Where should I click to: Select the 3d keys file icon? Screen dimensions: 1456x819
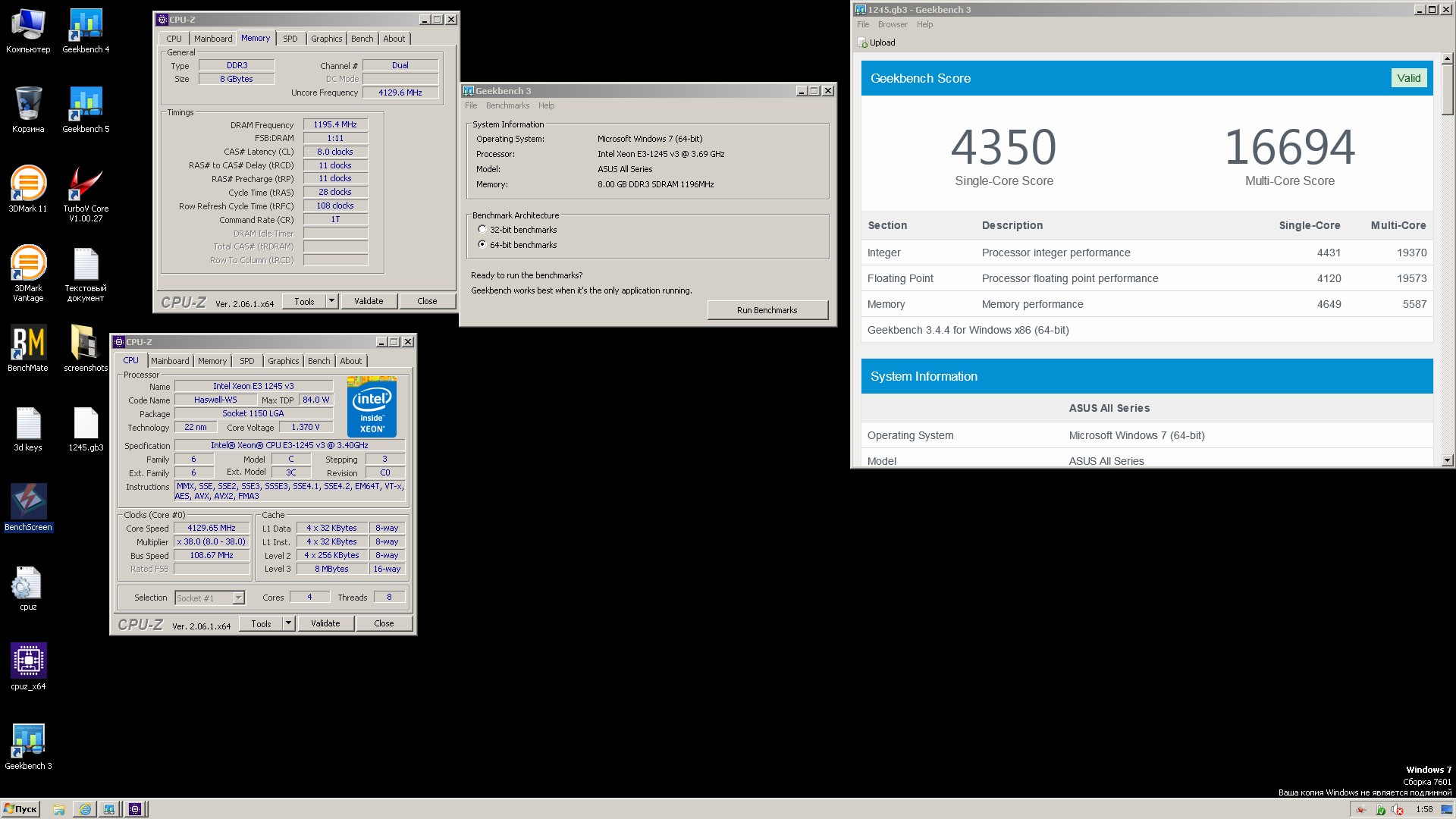pyautogui.click(x=28, y=428)
